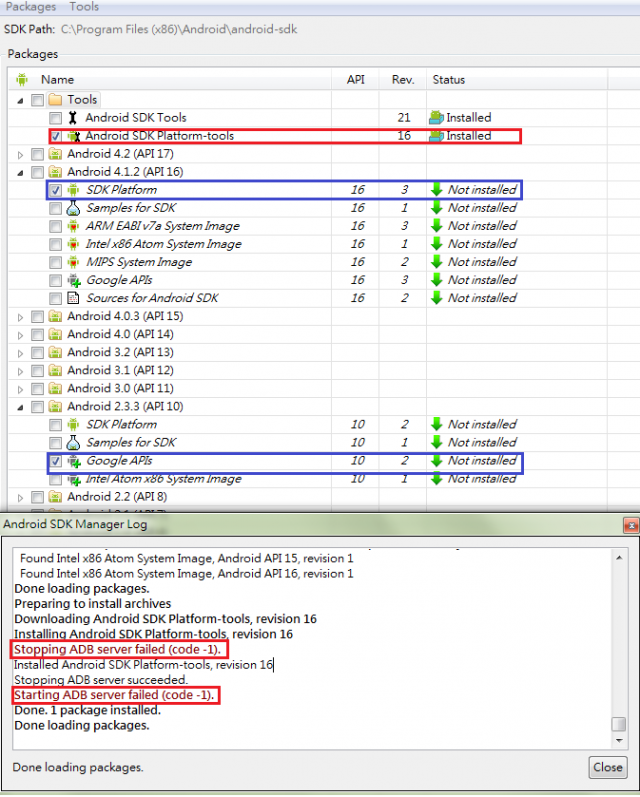This screenshot has width=640, height=797.
Task: Open the Packages menu
Action: pos(31,7)
